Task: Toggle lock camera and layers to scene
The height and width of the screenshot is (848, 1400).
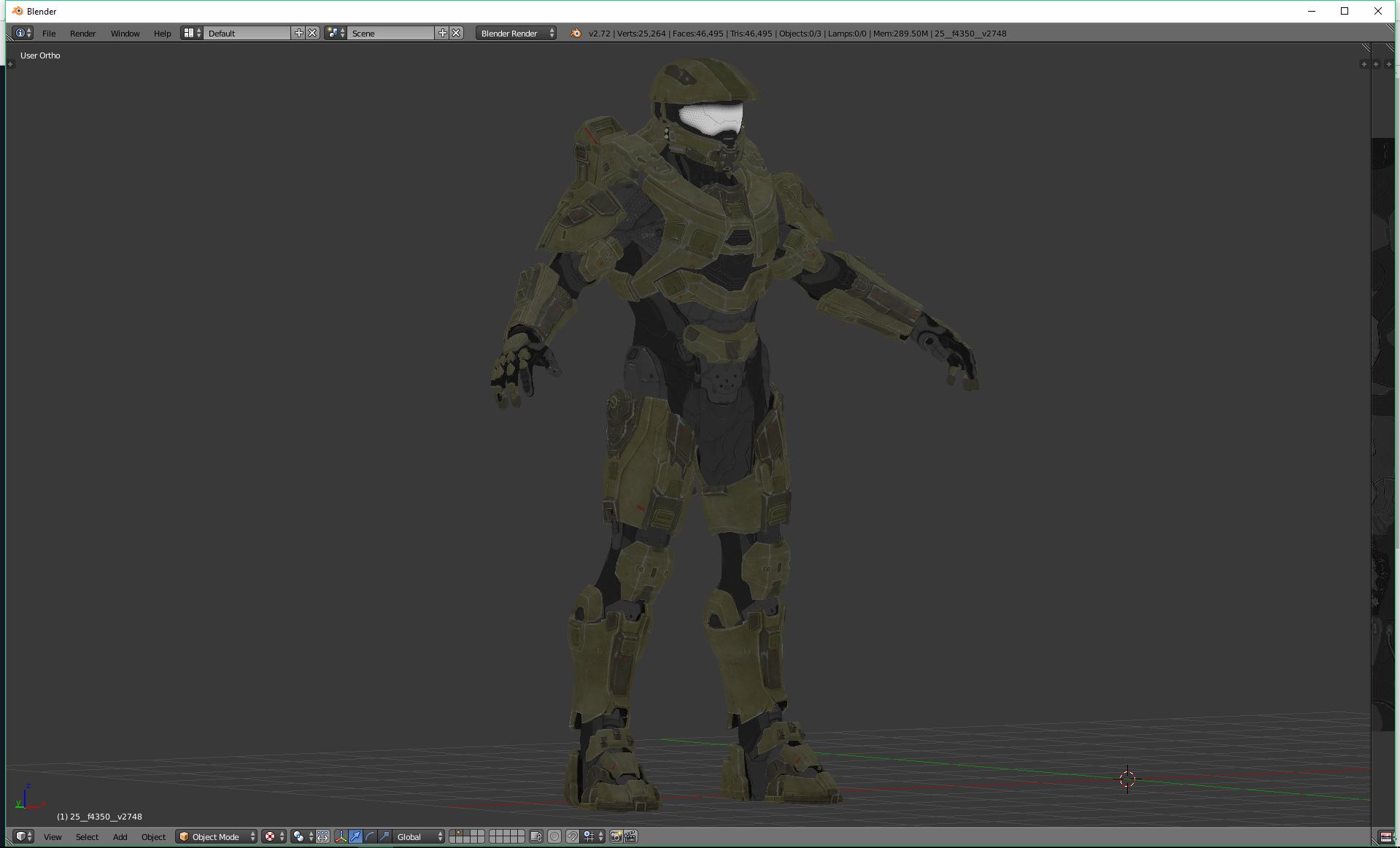Action: point(536,836)
